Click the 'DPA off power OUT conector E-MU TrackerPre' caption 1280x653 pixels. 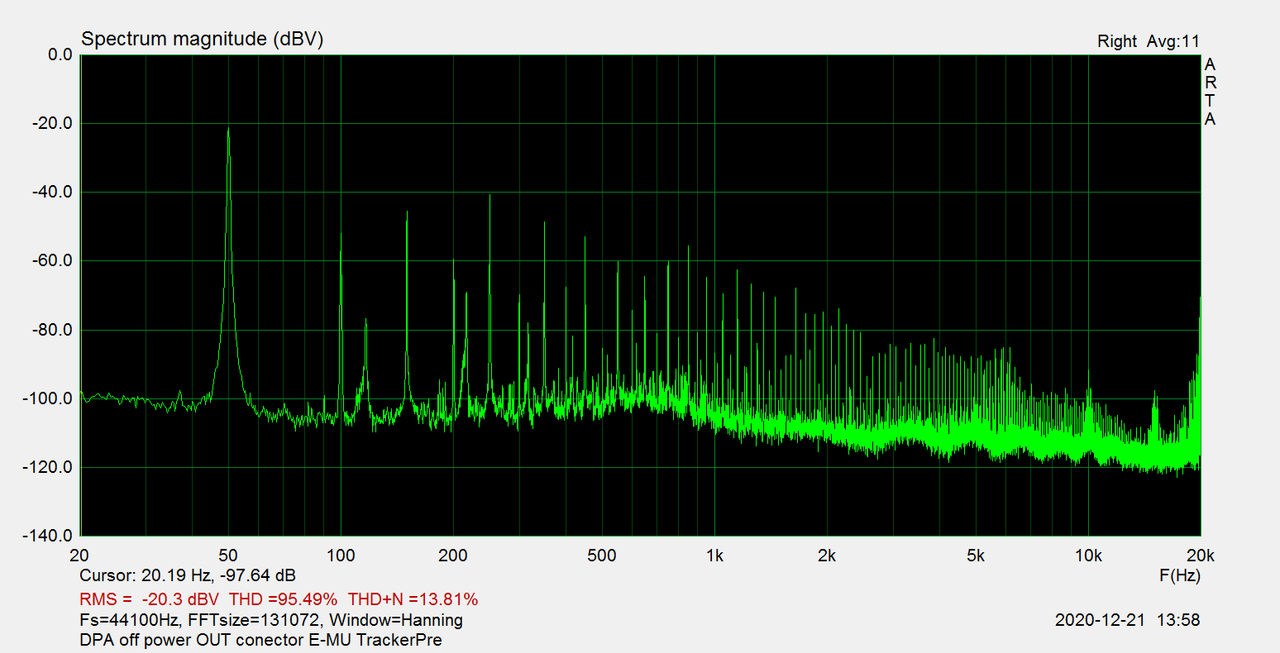coord(261,640)
